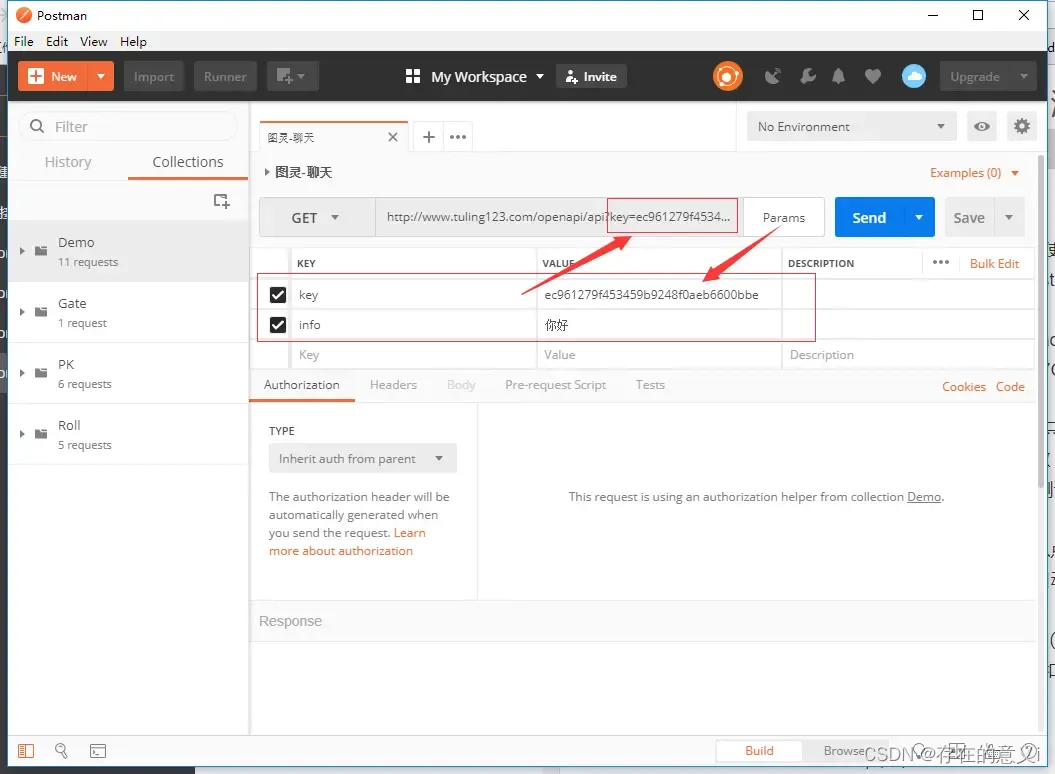The height and width of the screenshot is (774, 1055).
Task: Open the environment quick look eye icon
Action: [982, 127]
